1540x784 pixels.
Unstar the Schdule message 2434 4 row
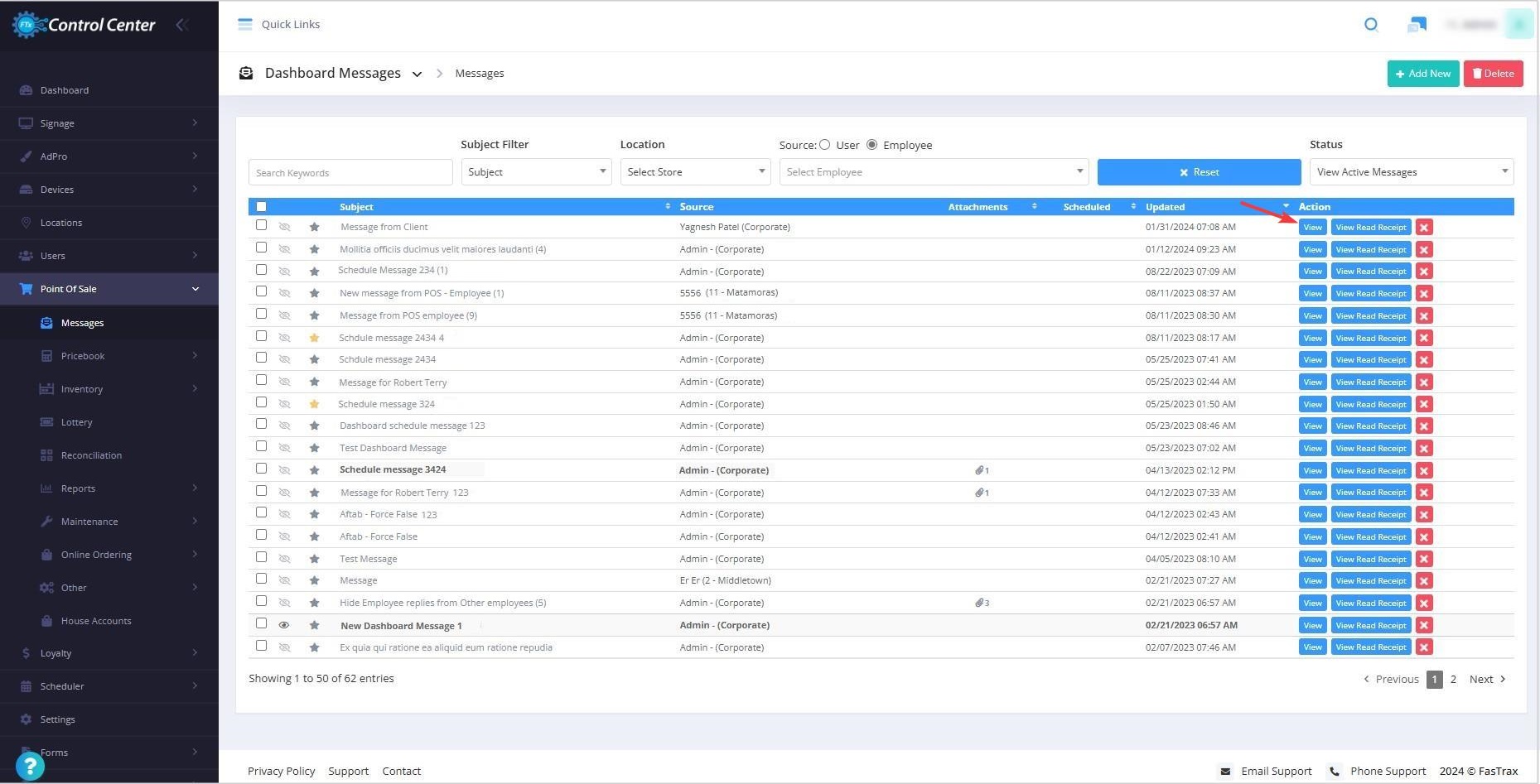(x=314, y=338)
